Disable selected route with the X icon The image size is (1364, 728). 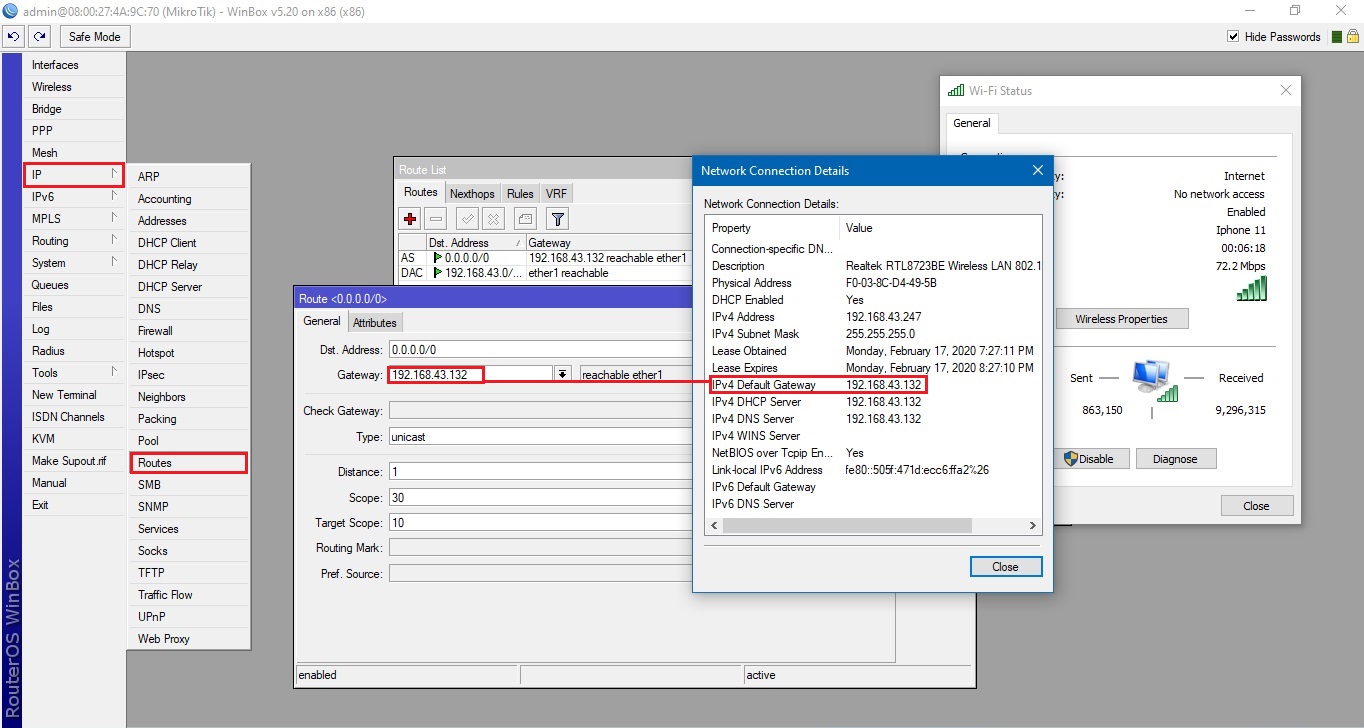(x=493, y=218)
